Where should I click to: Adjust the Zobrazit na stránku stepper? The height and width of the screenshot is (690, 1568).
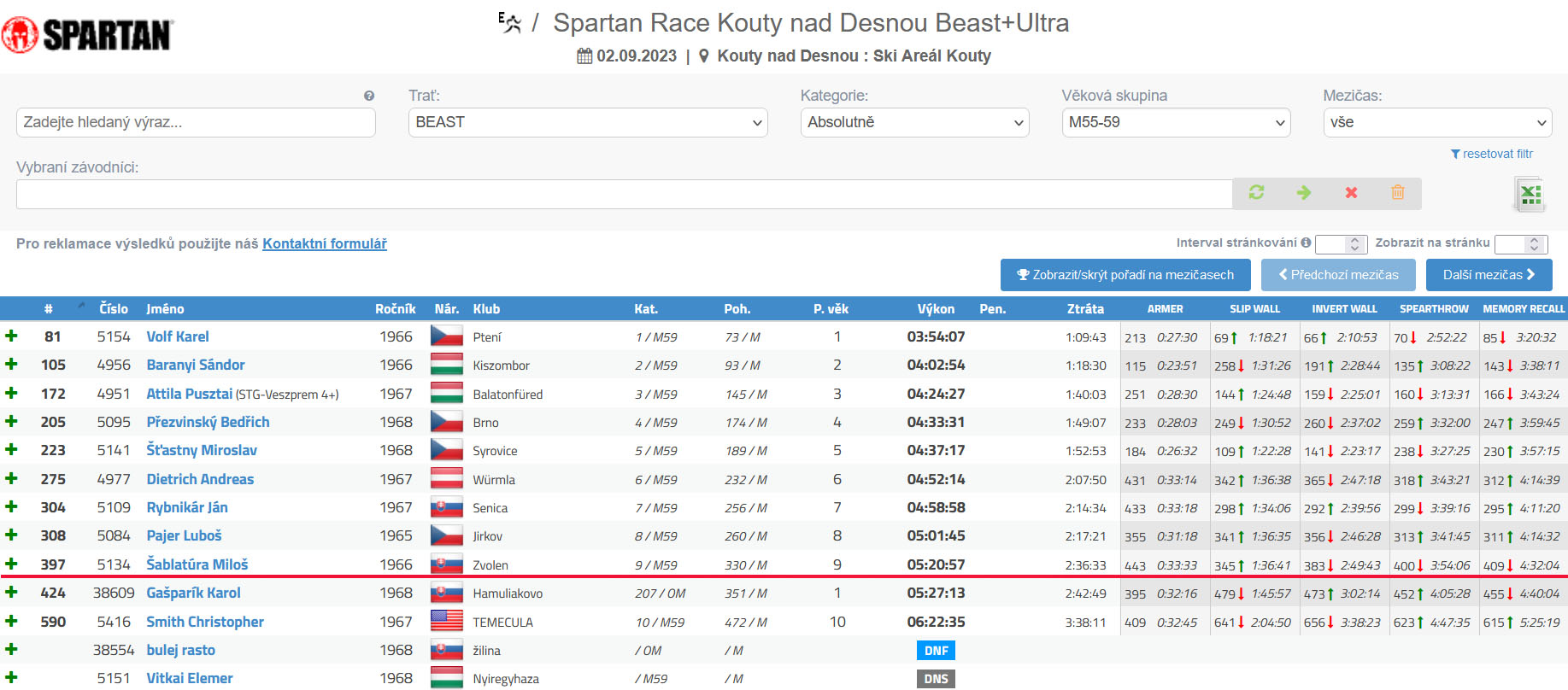click(1522, 244)
